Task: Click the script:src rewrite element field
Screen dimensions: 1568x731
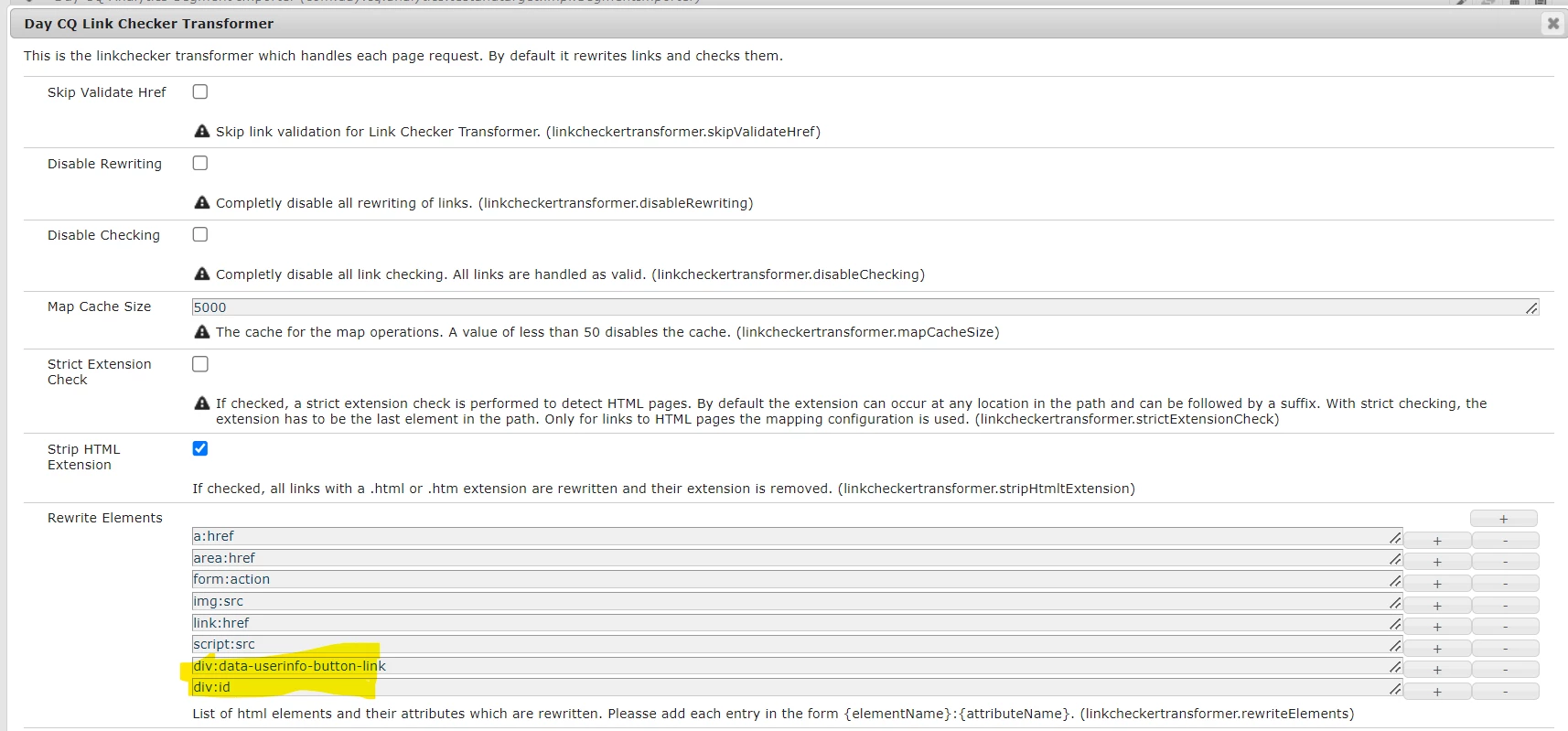Action: tap(797, 644)
